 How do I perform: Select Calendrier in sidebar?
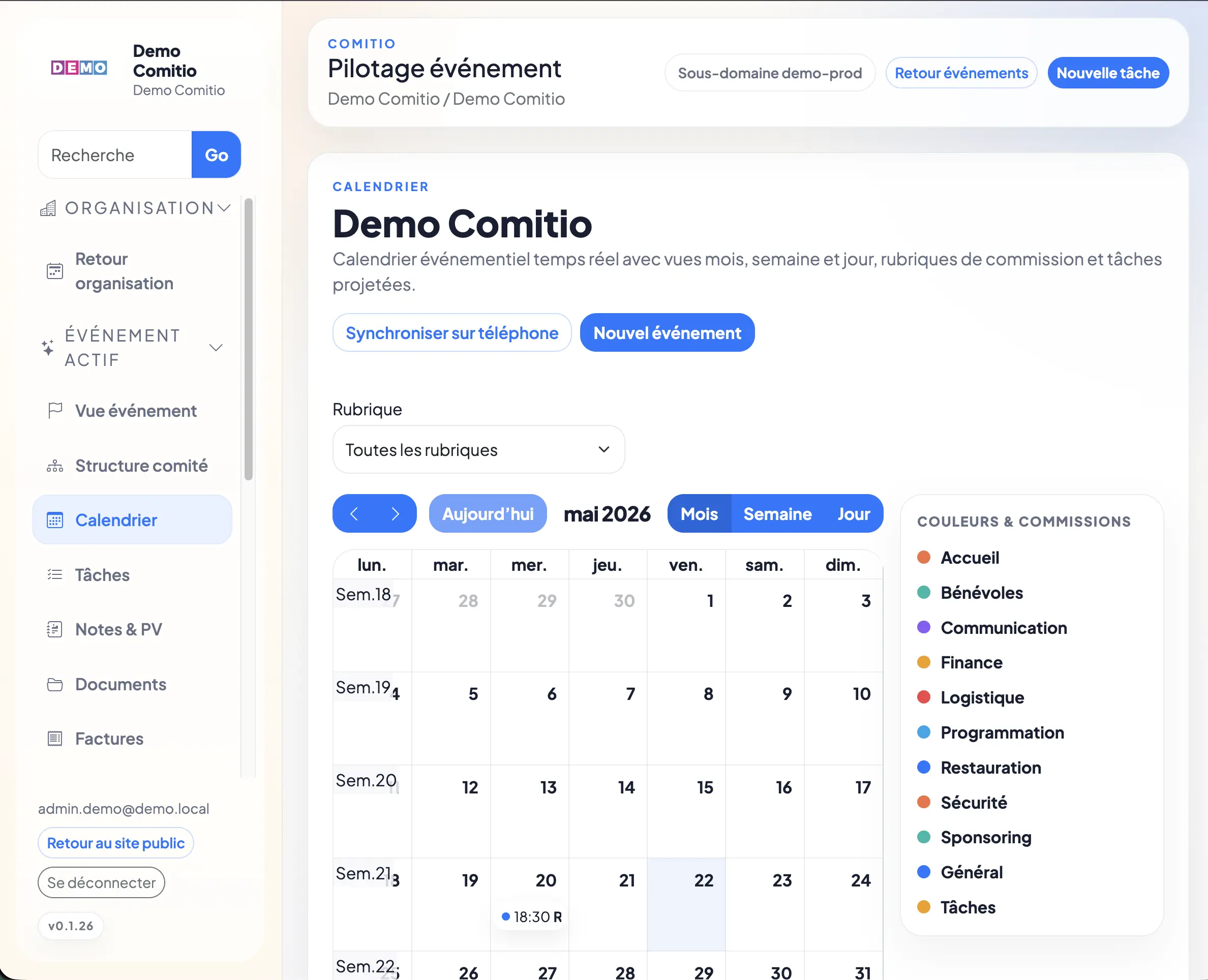point(132,520)
